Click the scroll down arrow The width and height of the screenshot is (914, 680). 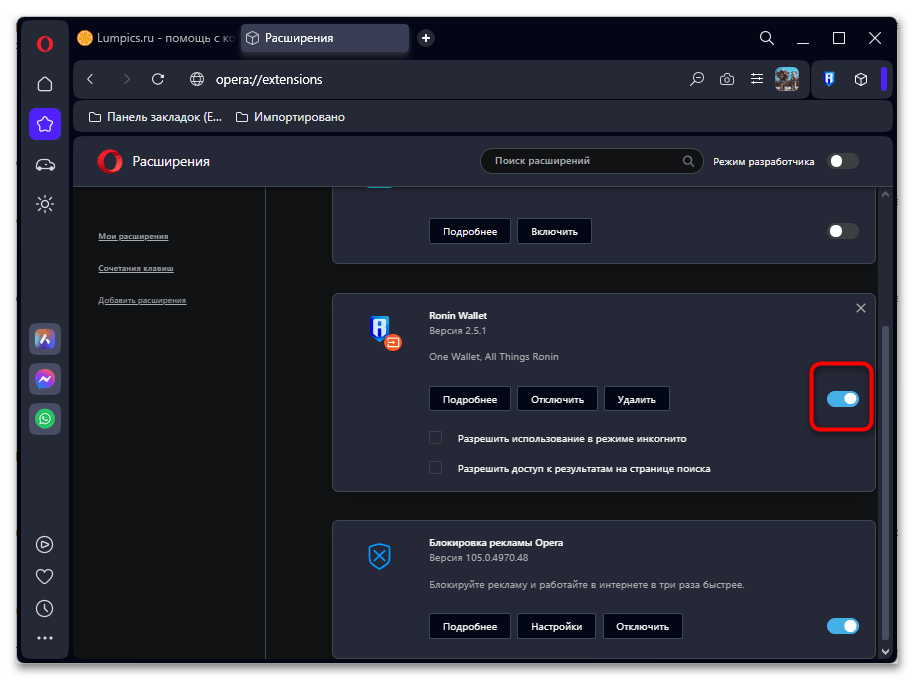tap(885, 651)
